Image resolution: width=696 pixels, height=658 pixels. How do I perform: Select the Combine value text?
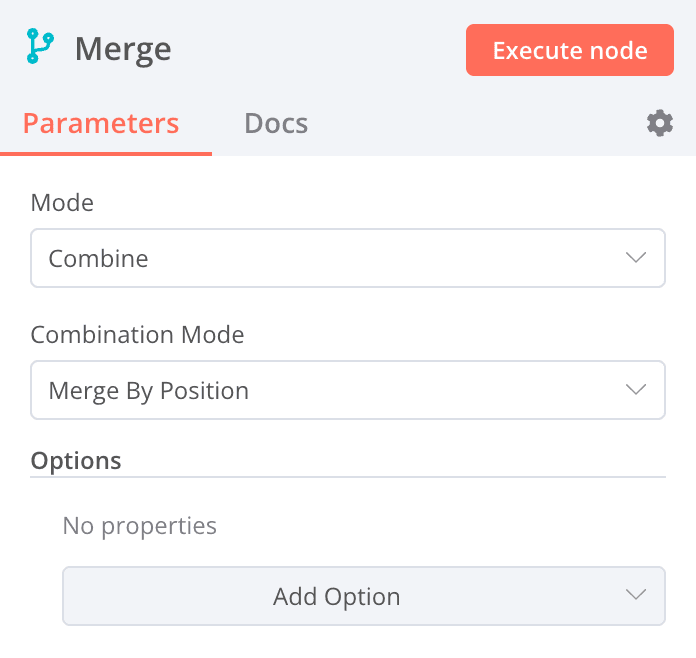click(99, 258)
